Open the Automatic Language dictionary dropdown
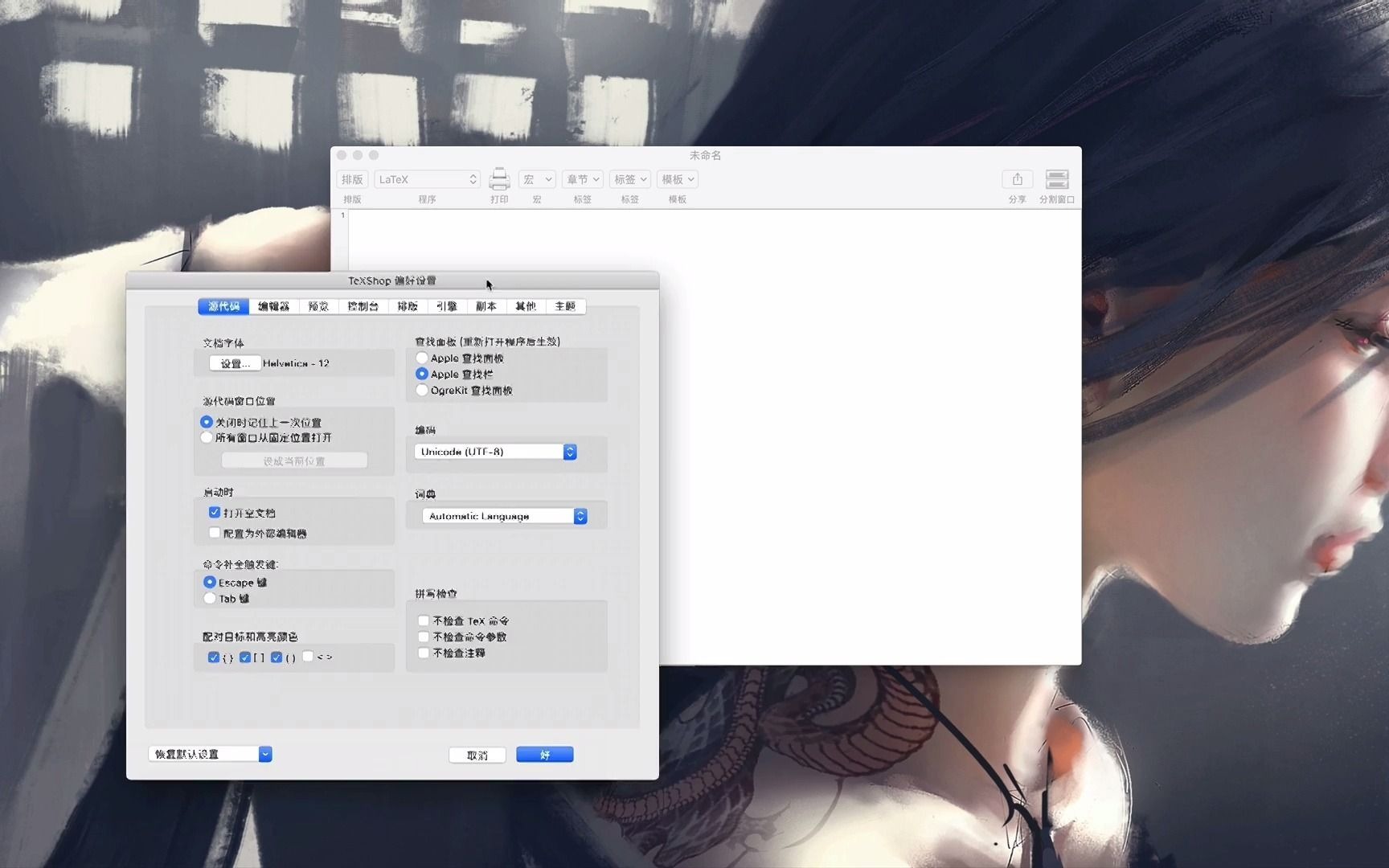Screen dimensions: 1389x868 [x=505, y=516]
